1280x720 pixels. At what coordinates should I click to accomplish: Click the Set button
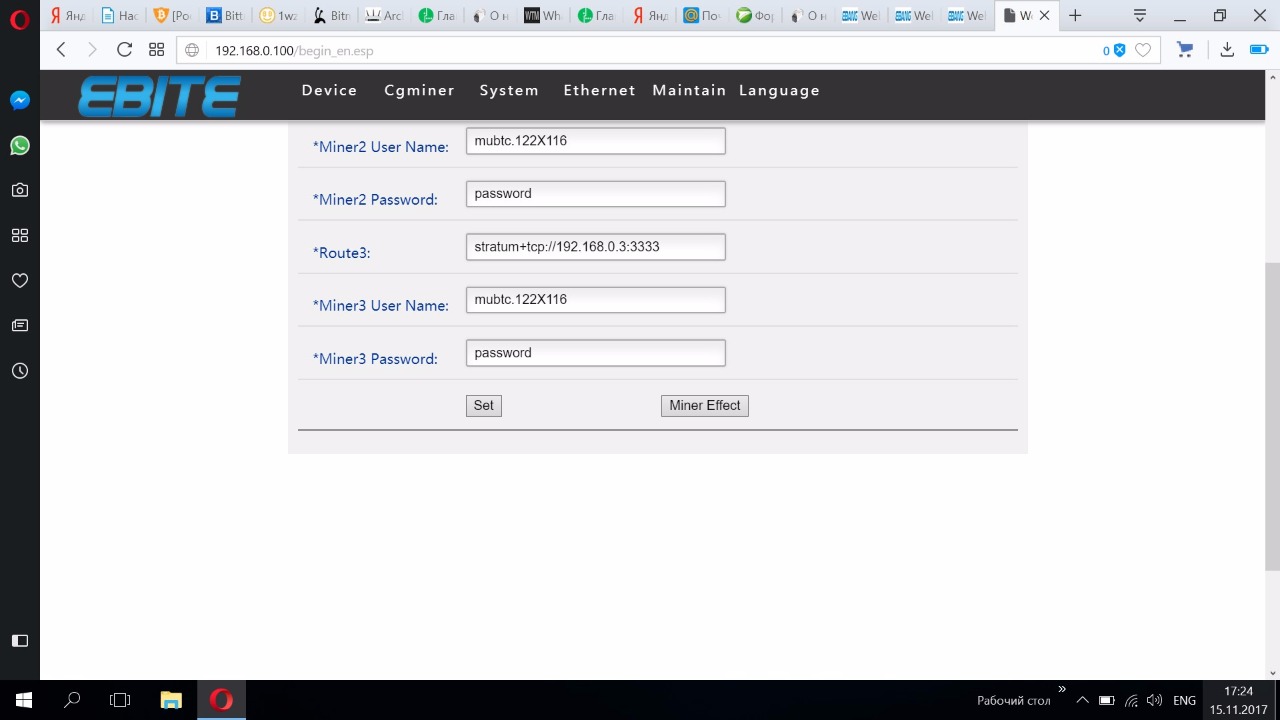click(x=483, y=406)
